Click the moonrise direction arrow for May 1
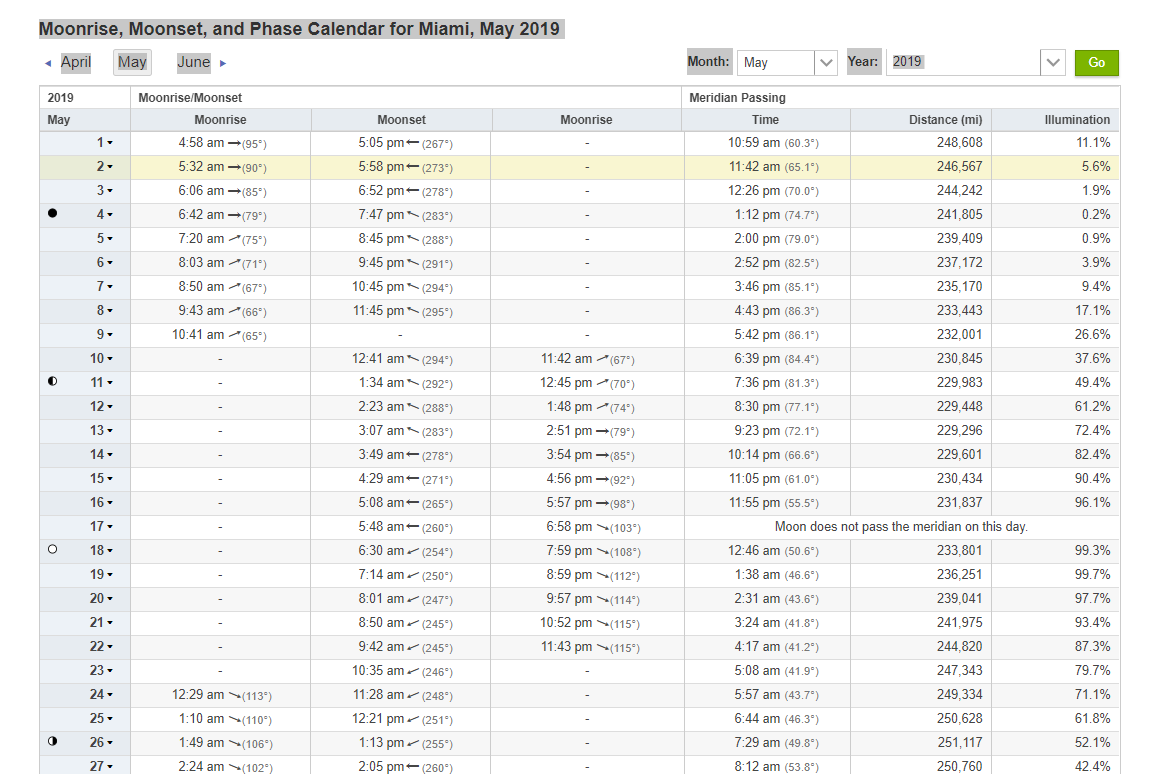The height and width of the screenshot is (774, 1168). (x=234, y=143)
